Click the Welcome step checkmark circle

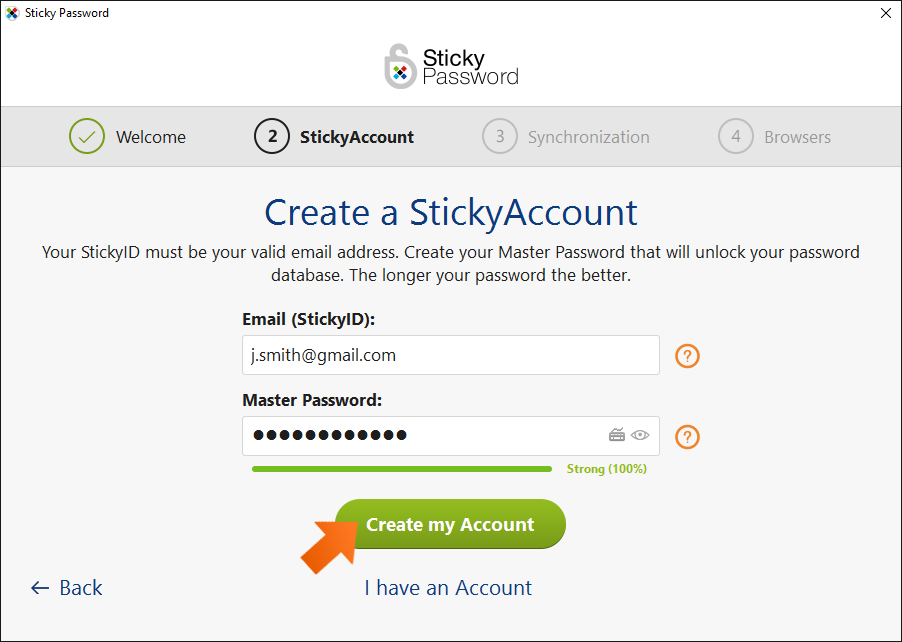87,136
